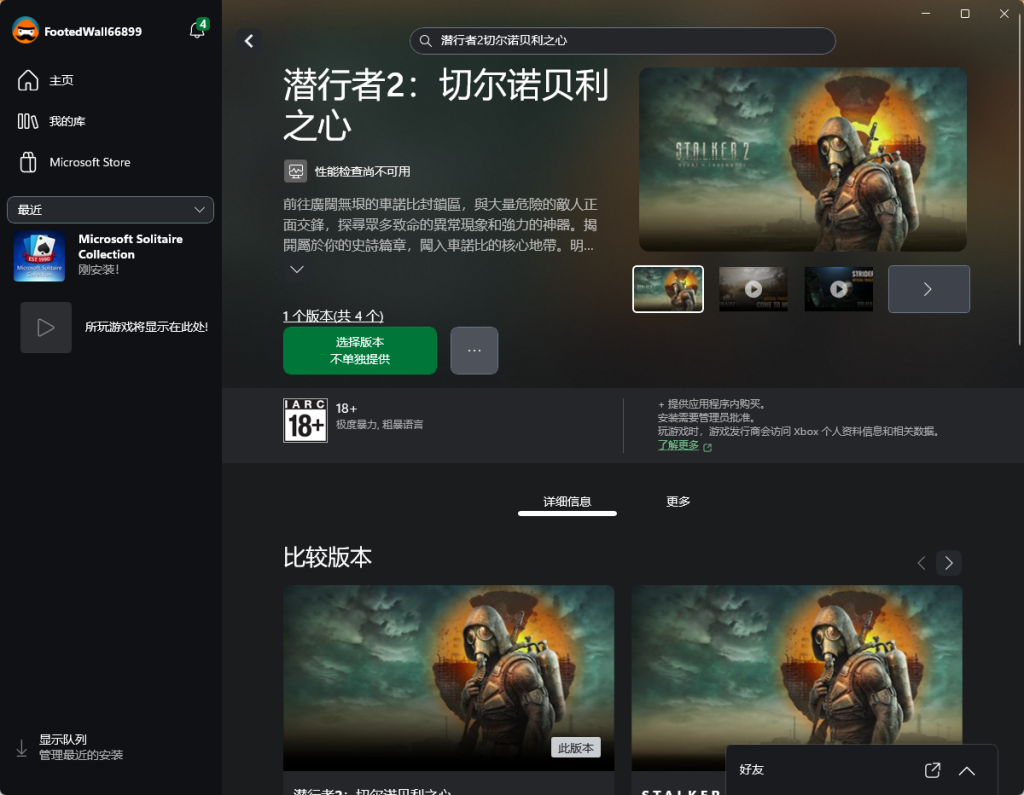Image resolution: width=1024 pixels, height=795 pixels.
Task: Click the back arrow button
Action: coord(249,41)
